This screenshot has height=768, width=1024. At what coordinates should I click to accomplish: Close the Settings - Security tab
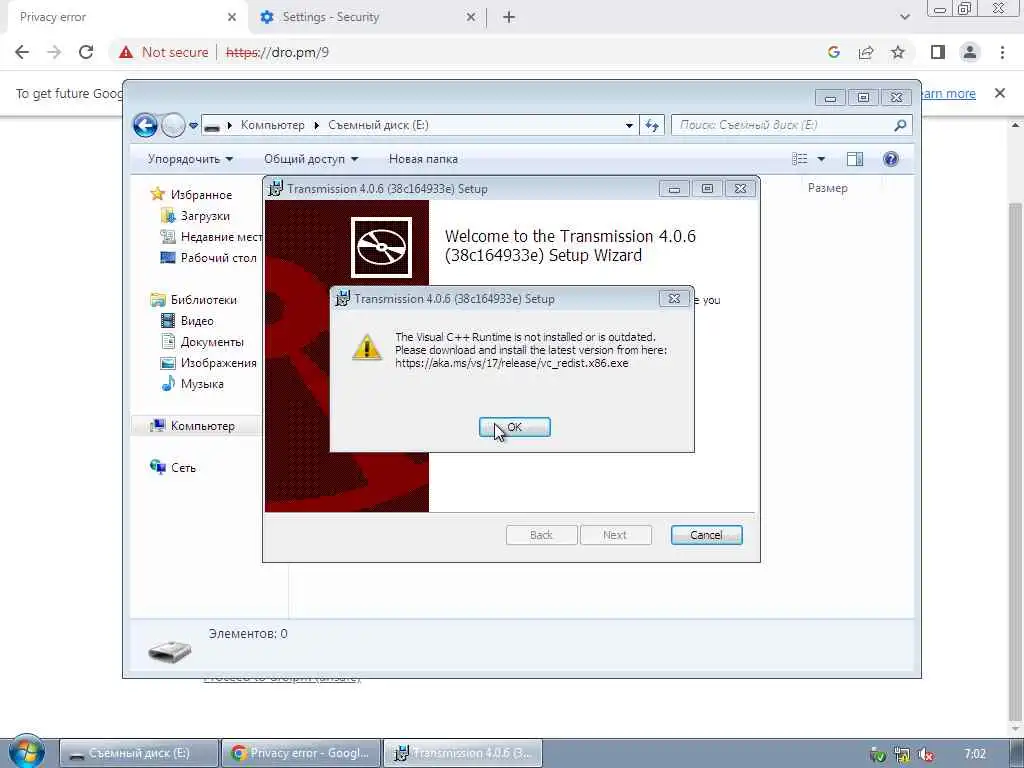point(471,17)
